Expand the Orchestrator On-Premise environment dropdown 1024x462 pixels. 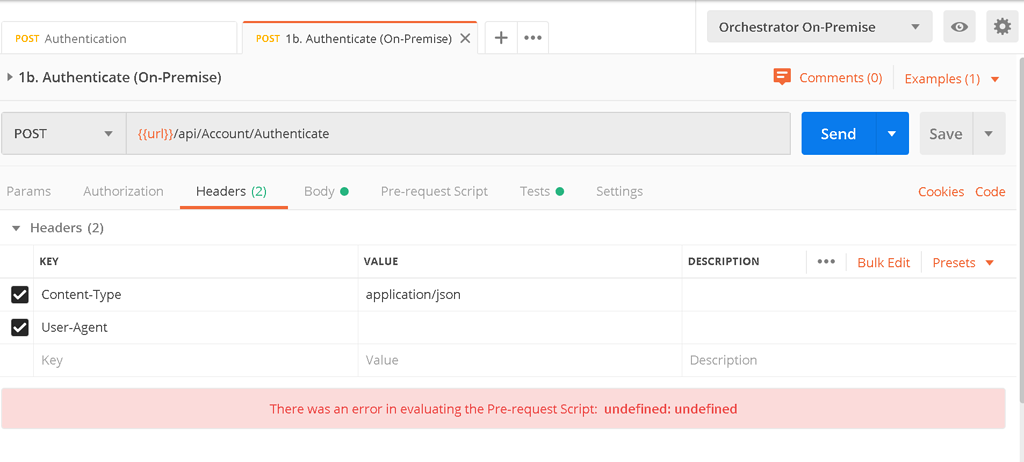point(819,27)
